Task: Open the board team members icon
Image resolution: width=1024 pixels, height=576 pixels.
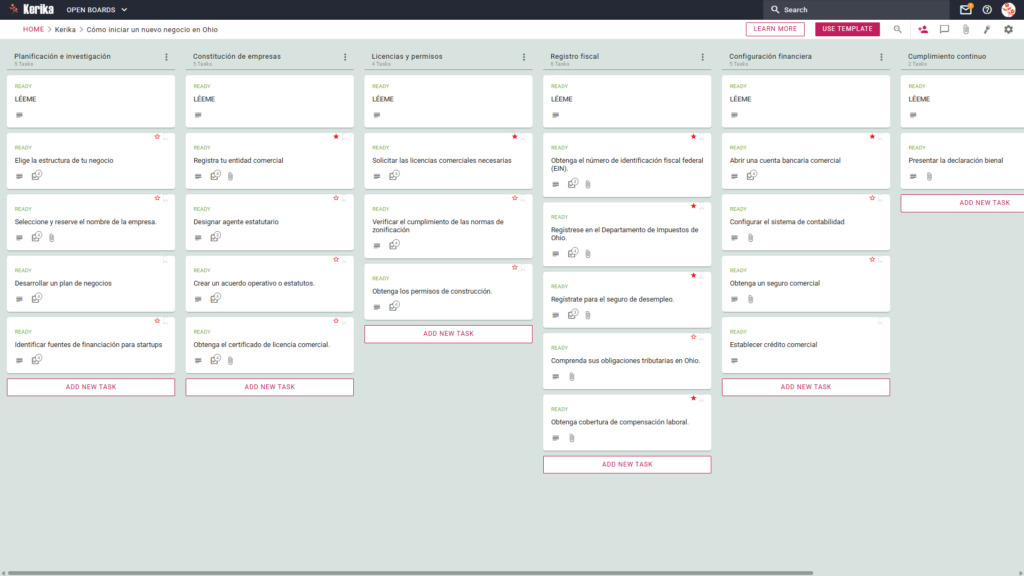Action: pyautogui.click(x=923, y=29)
